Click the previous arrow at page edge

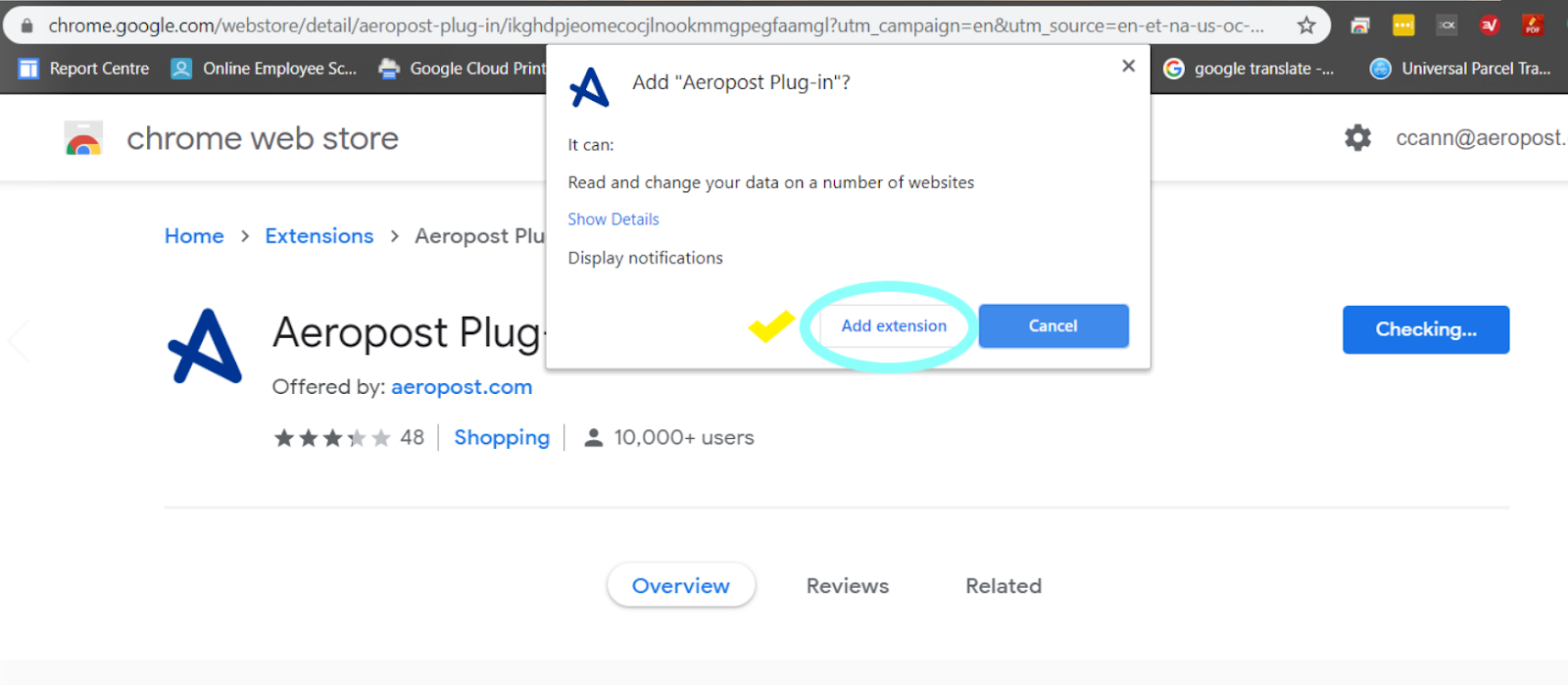(19, 340)
